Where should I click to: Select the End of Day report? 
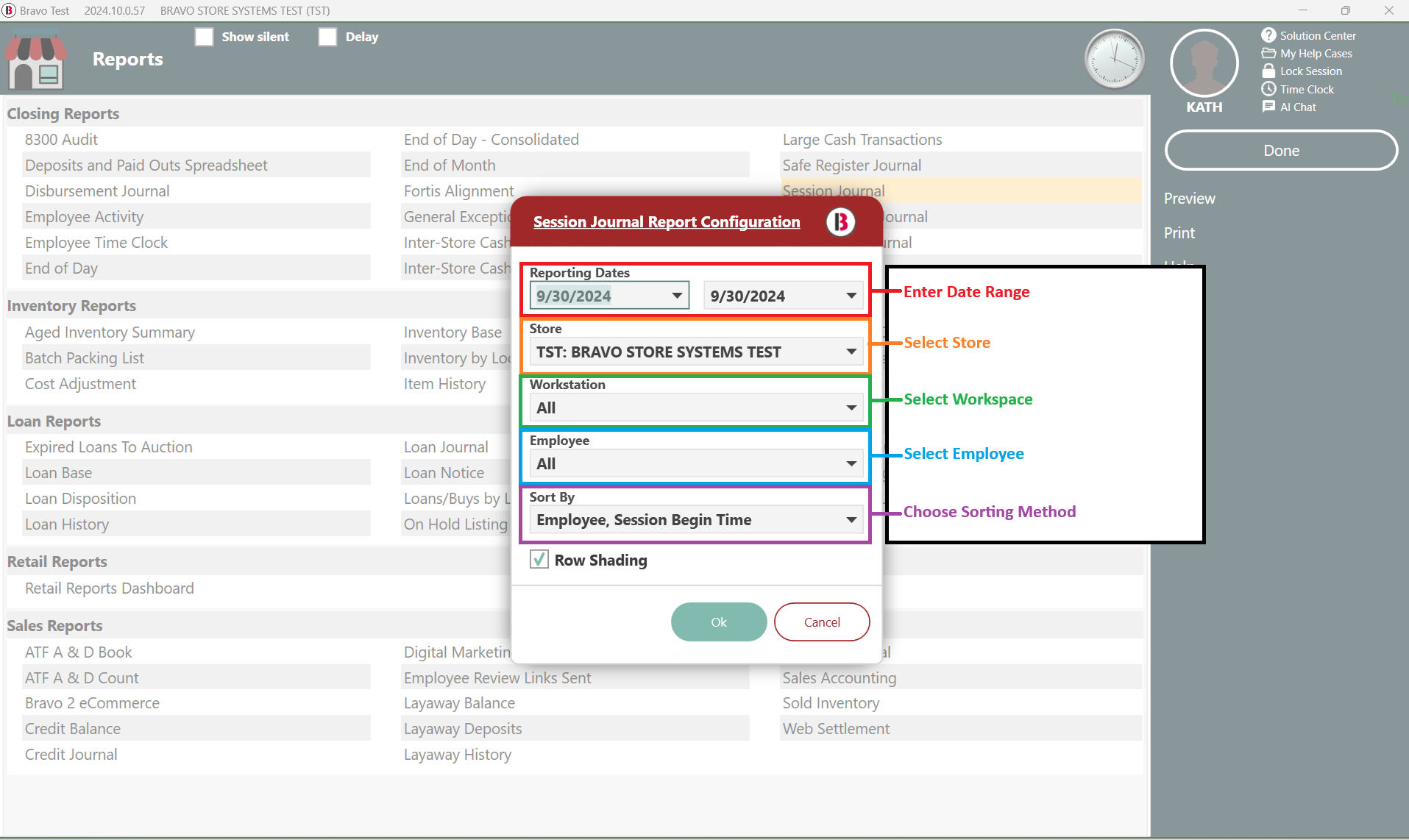tap(61, 268)
